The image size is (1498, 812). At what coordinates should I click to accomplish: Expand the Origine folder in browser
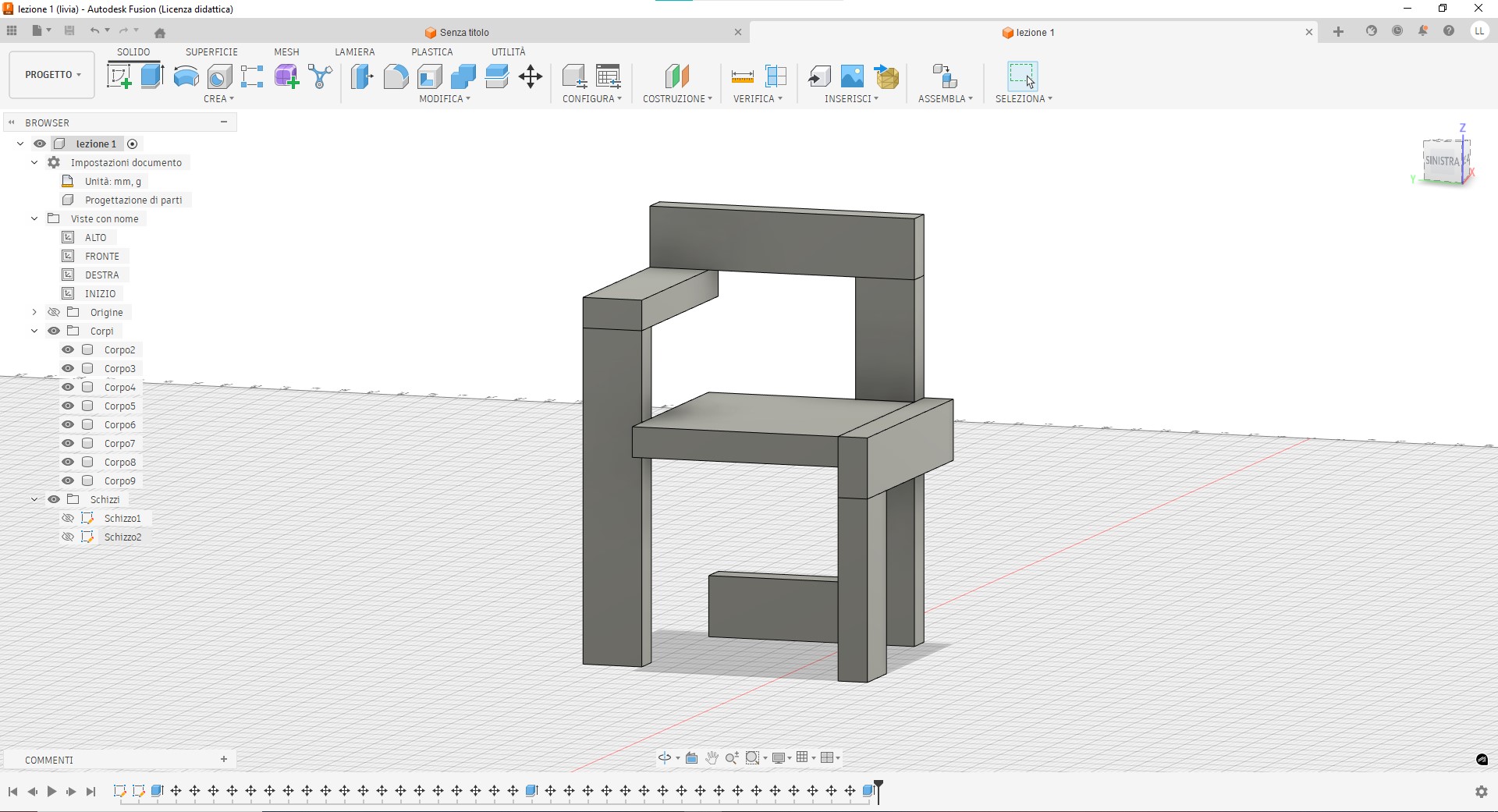coord(34,313)
